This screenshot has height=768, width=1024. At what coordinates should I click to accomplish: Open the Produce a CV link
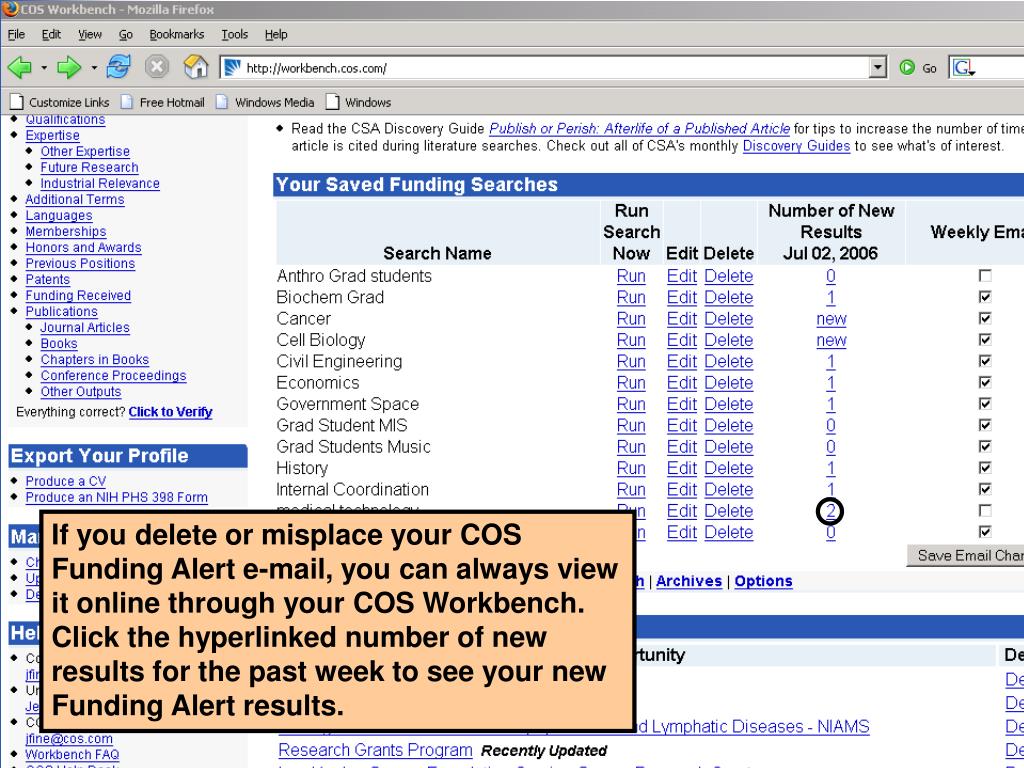65,481
